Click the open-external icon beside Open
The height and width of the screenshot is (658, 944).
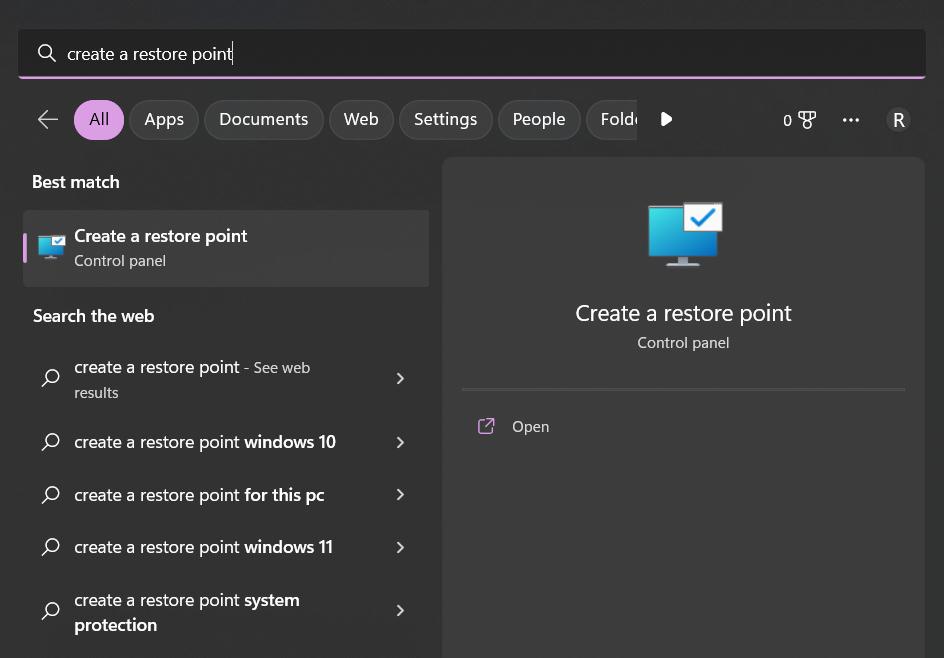[486, 426]
